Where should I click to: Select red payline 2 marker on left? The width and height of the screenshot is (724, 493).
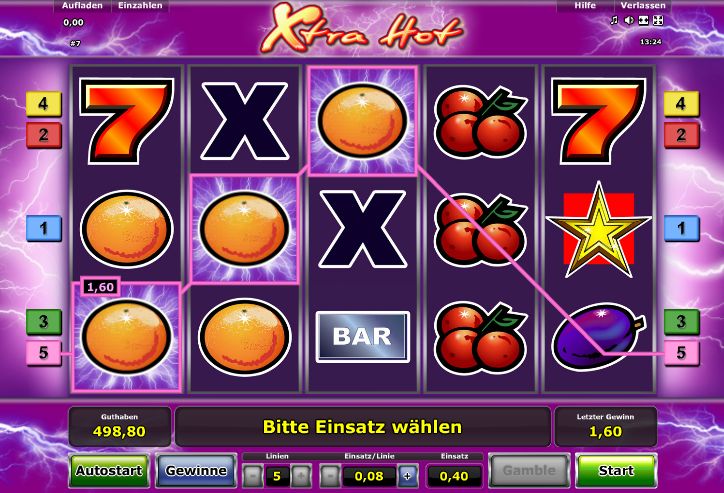(43, 135)
